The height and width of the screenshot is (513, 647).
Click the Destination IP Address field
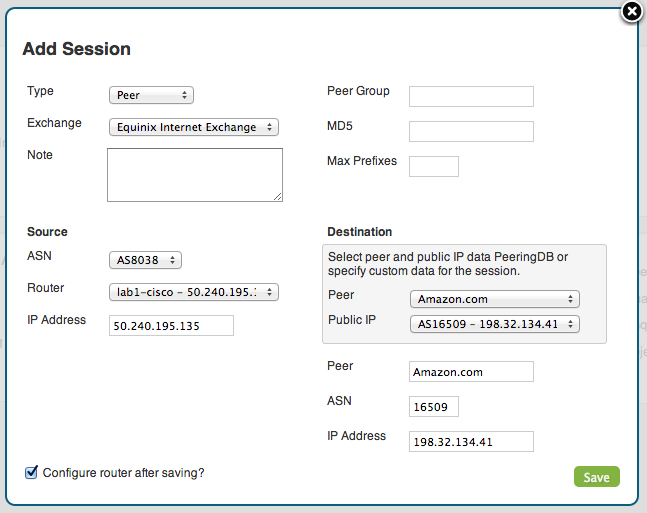click(x=471, y=442)
